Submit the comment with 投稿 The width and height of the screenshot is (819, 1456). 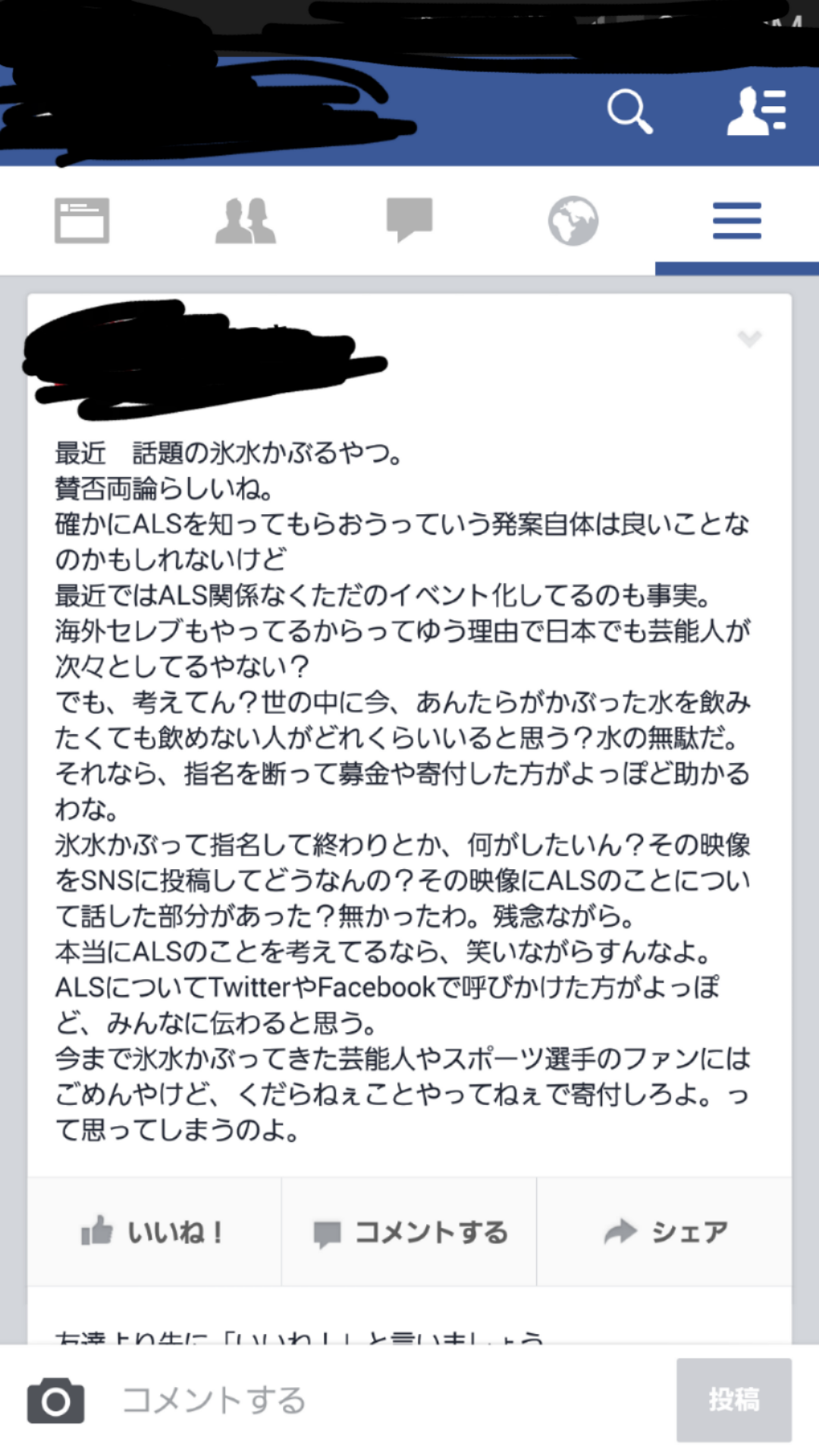[x=734, y=1400]
